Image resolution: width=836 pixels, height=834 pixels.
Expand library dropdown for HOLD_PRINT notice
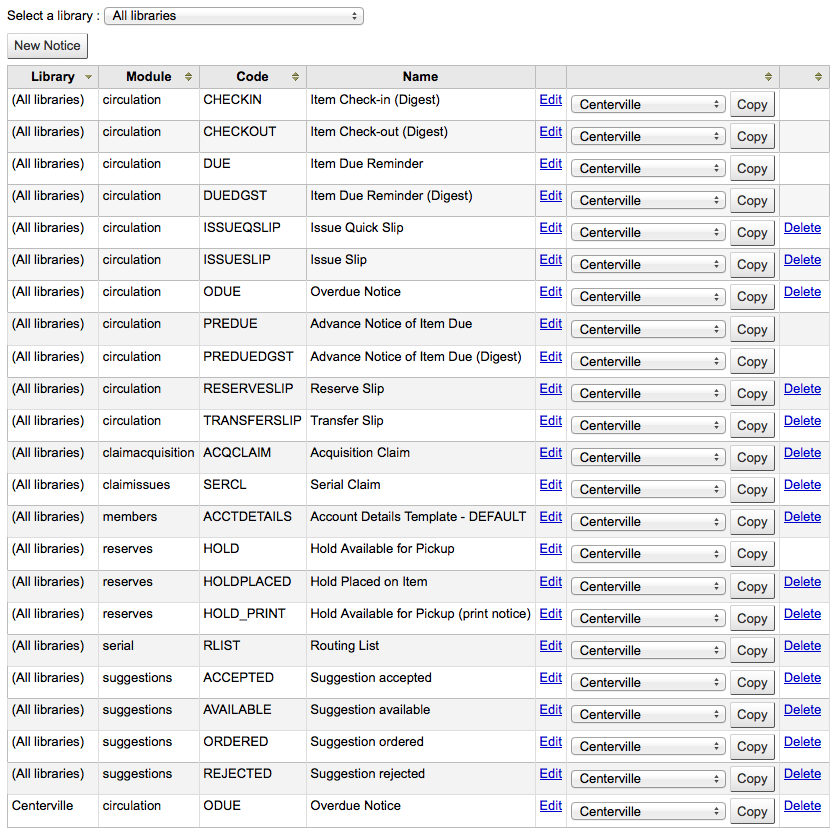pos(648,619)
